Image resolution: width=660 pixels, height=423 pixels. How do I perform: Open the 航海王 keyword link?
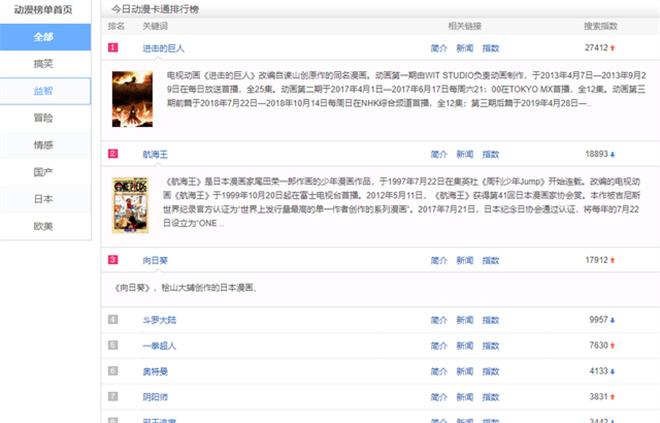click(155, 154)
